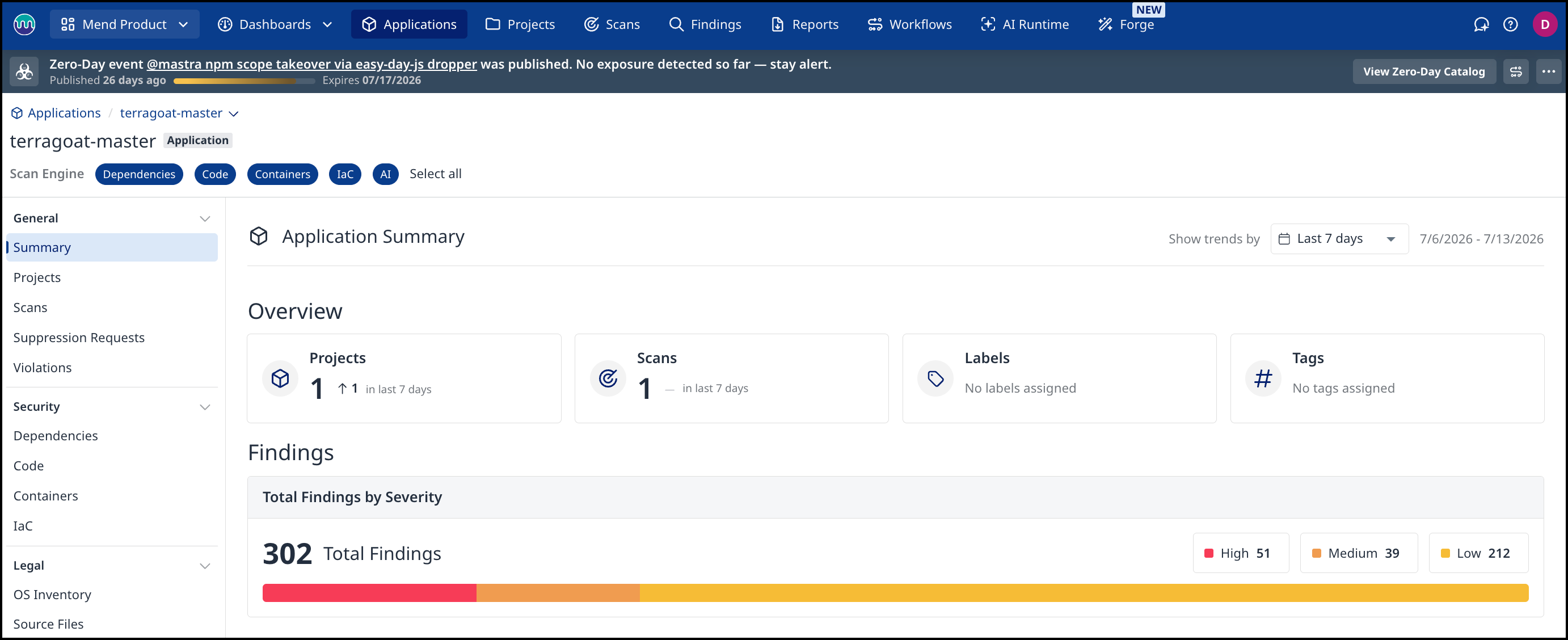
Task: Click the Medium 39 severity legend
Action: click(x=1358, y=553)
